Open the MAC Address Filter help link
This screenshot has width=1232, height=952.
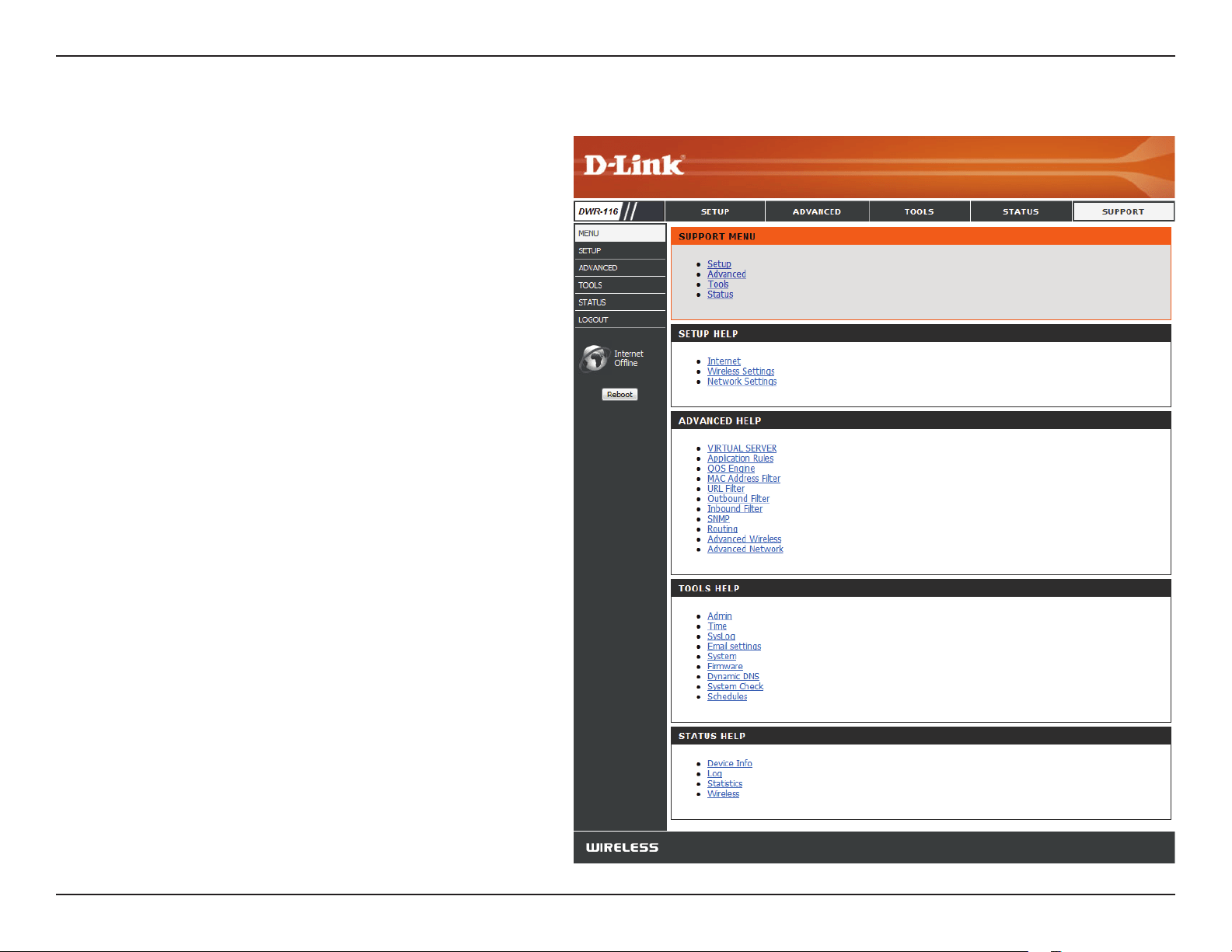point(744,479)
